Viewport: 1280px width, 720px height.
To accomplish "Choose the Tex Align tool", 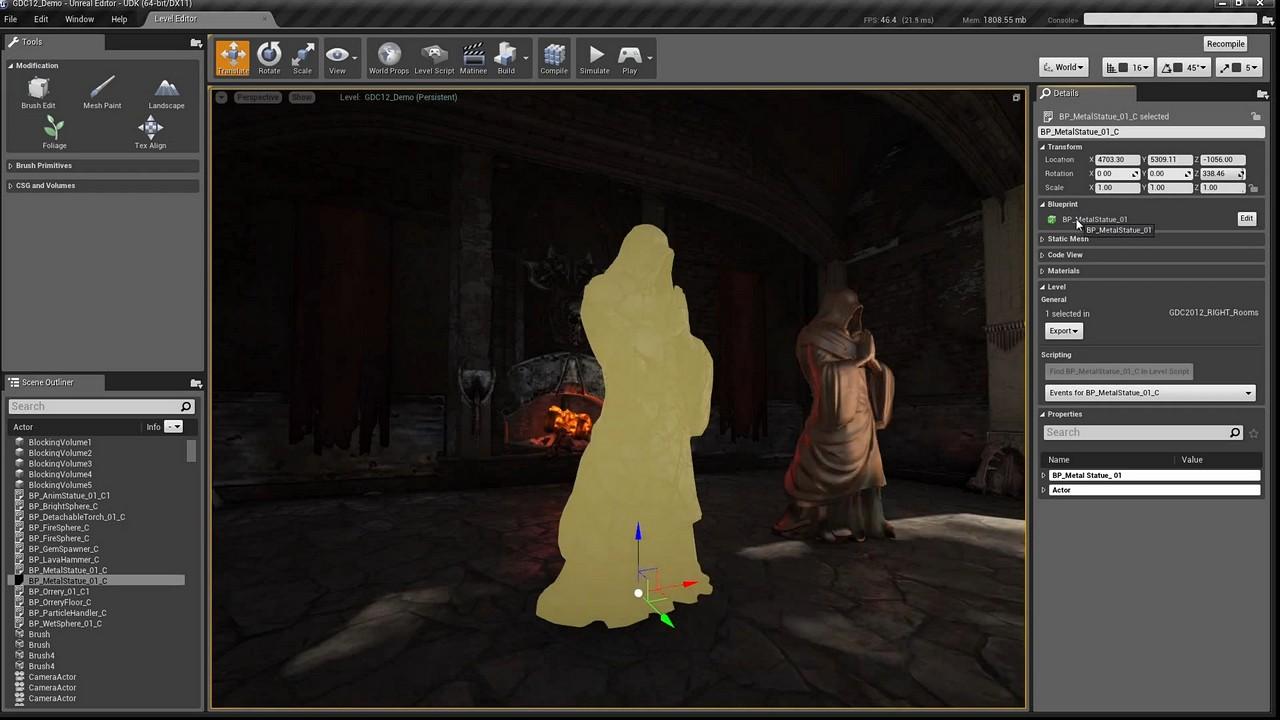I will 150,133.
